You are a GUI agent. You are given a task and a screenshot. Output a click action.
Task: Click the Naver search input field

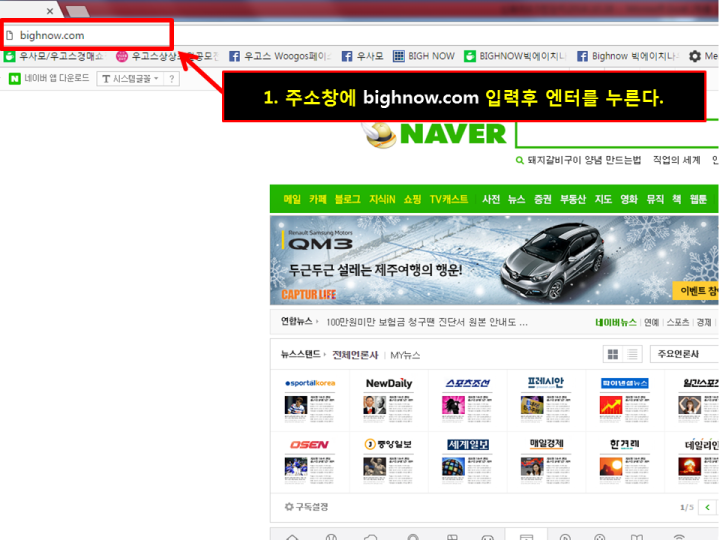[617, 135]
